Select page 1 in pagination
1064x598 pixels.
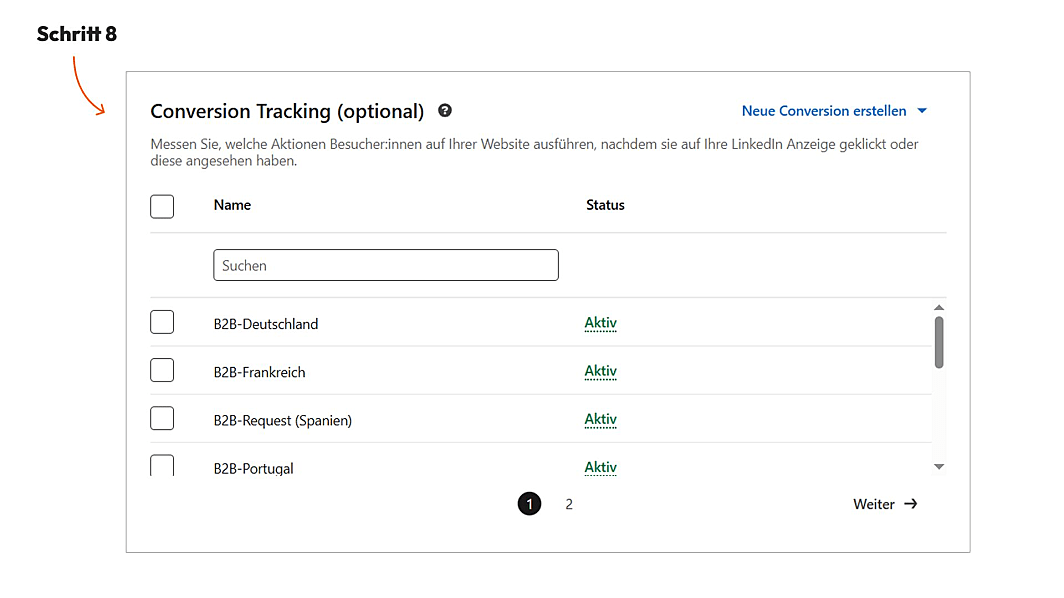point(529,504)
